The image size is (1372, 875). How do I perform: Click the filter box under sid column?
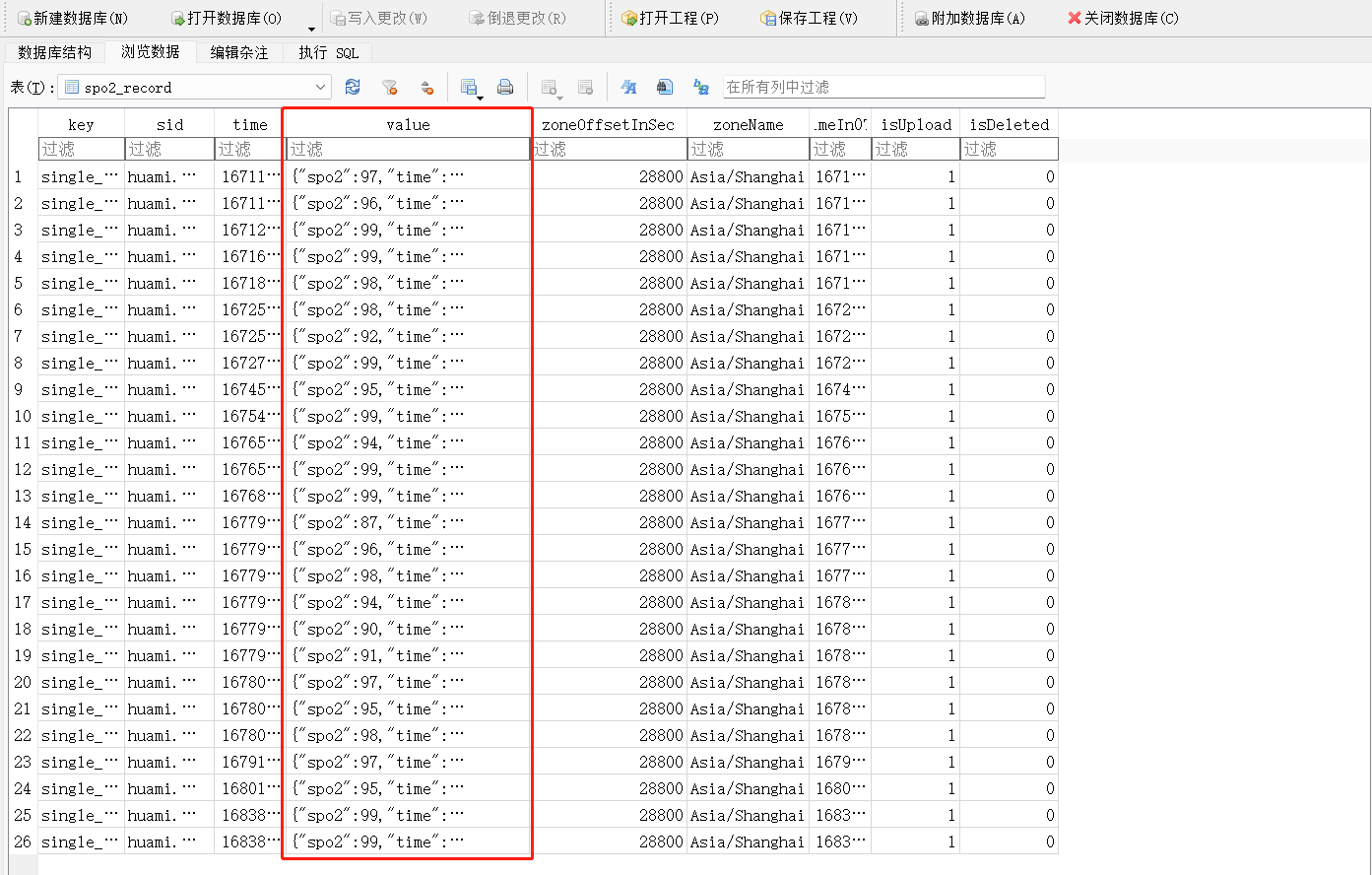pyautogui.click(x=169, y=149)
